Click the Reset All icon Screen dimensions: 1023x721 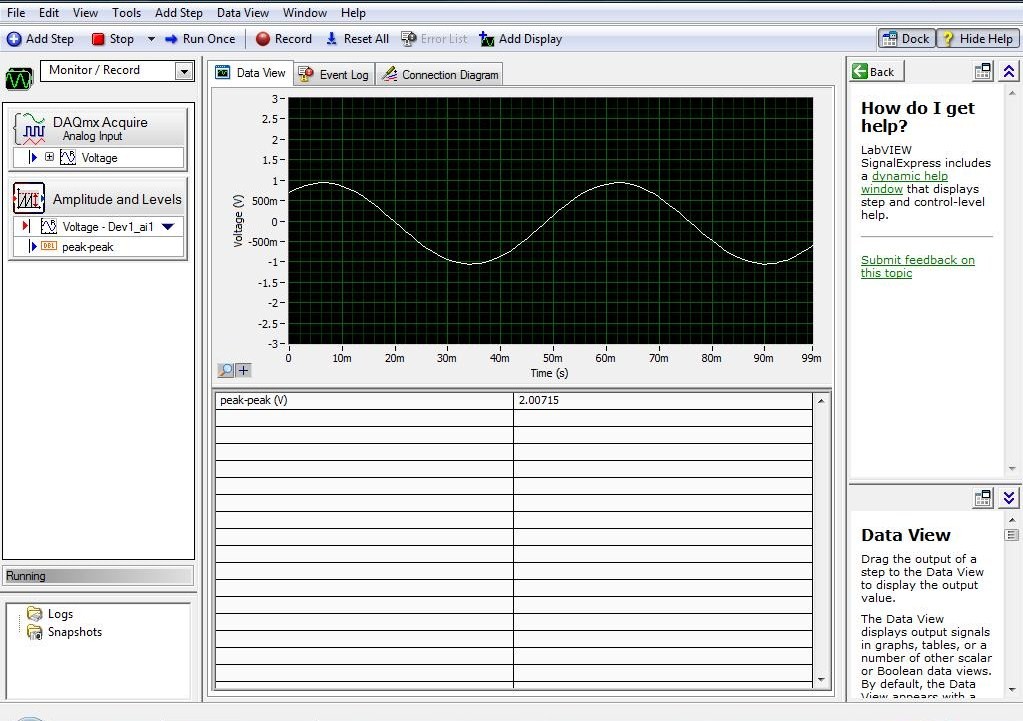331,39
